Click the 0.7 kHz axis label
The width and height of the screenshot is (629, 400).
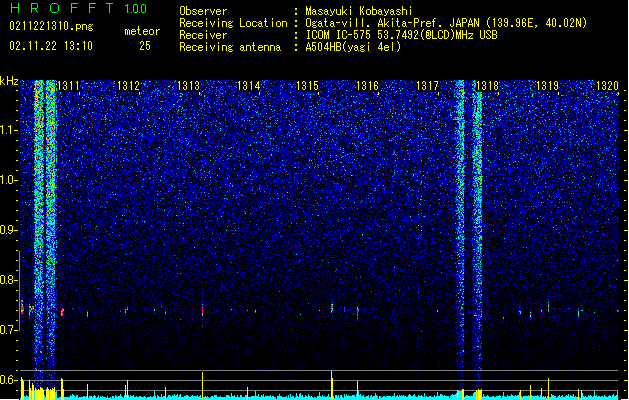(8, 330)
